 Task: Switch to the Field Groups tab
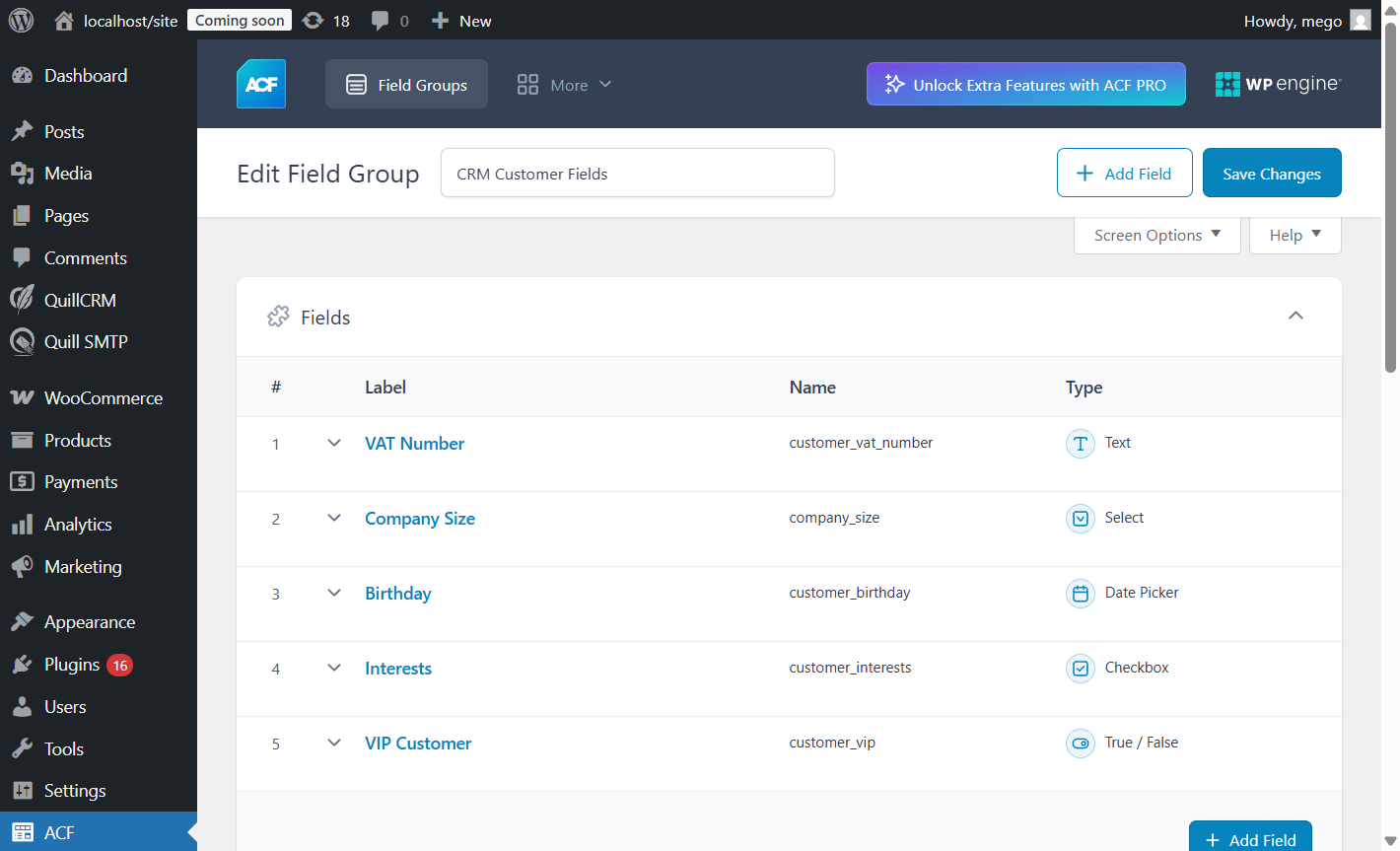(x=405, y=84)
